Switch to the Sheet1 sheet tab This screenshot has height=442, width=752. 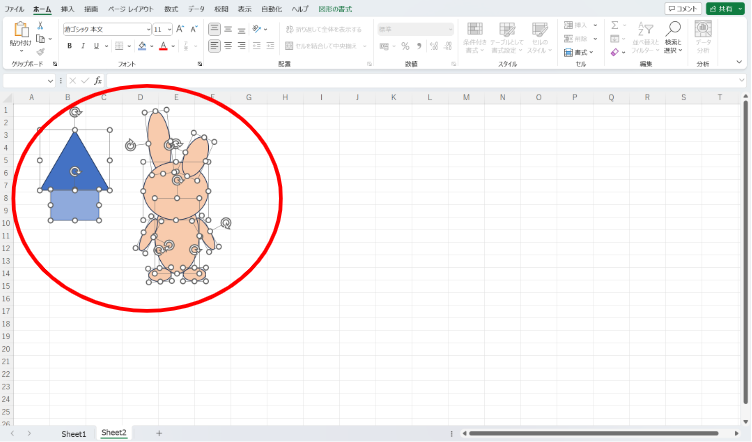tap(73, 434)
